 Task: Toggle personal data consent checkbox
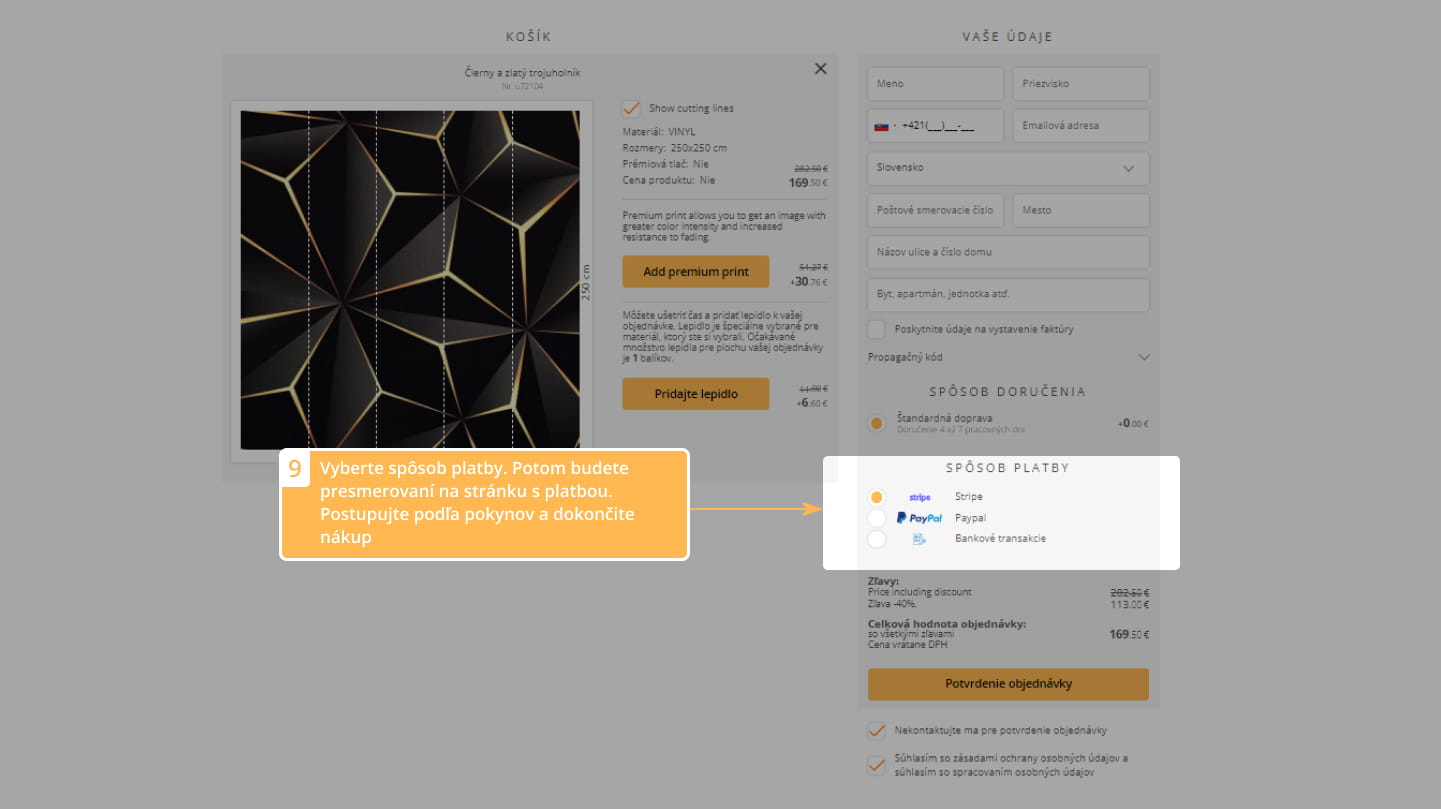click(877, 765)
